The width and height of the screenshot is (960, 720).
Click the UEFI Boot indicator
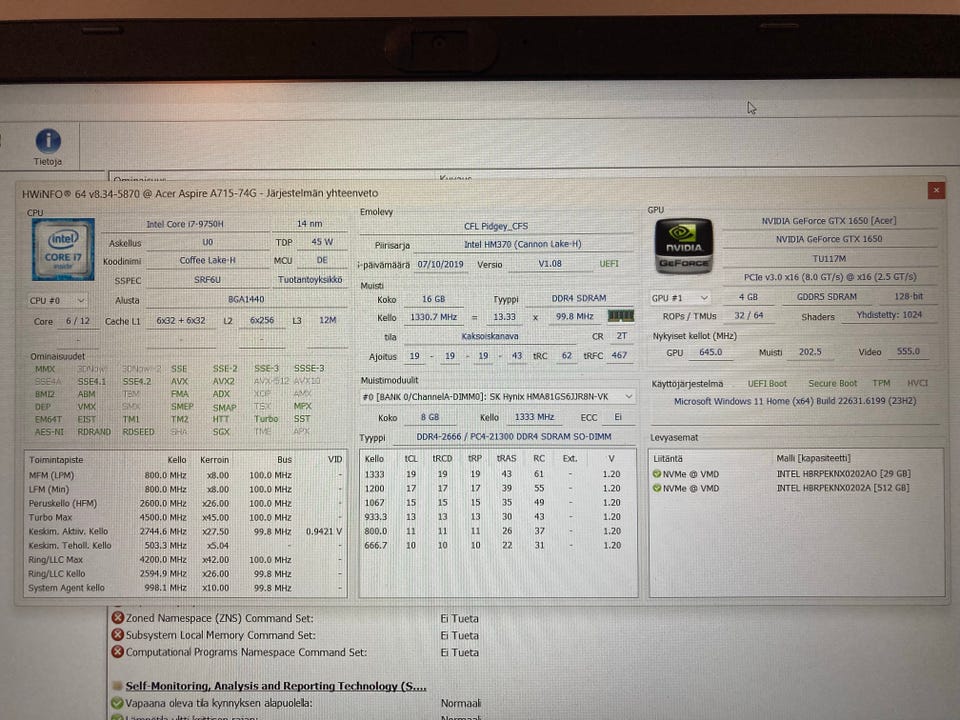pos(767,383)
